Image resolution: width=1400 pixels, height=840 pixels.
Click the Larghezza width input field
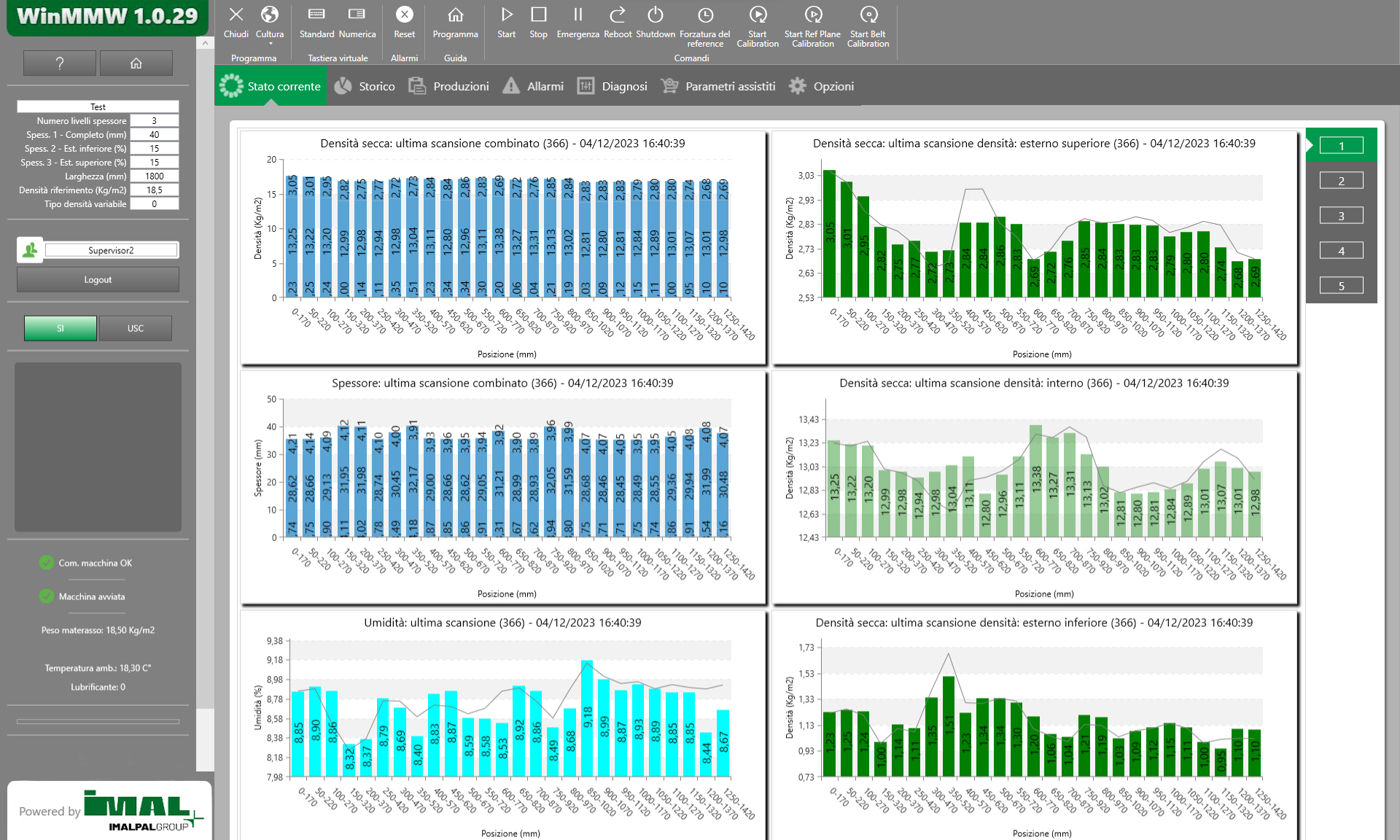(x=154, y=176)
